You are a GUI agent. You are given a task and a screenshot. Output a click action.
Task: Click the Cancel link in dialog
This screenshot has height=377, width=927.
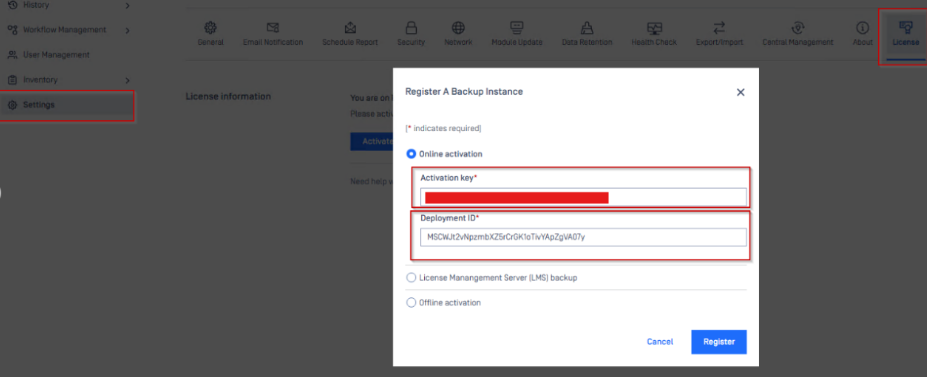coord(660,342)
